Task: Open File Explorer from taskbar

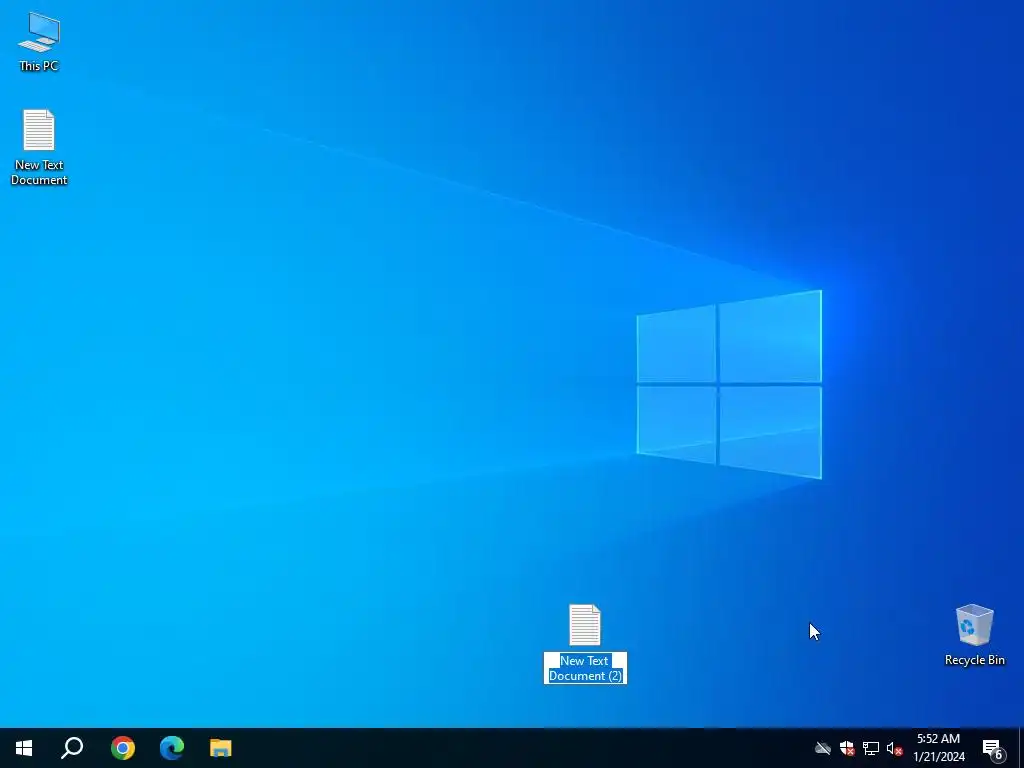Action: tap(221, 748)
